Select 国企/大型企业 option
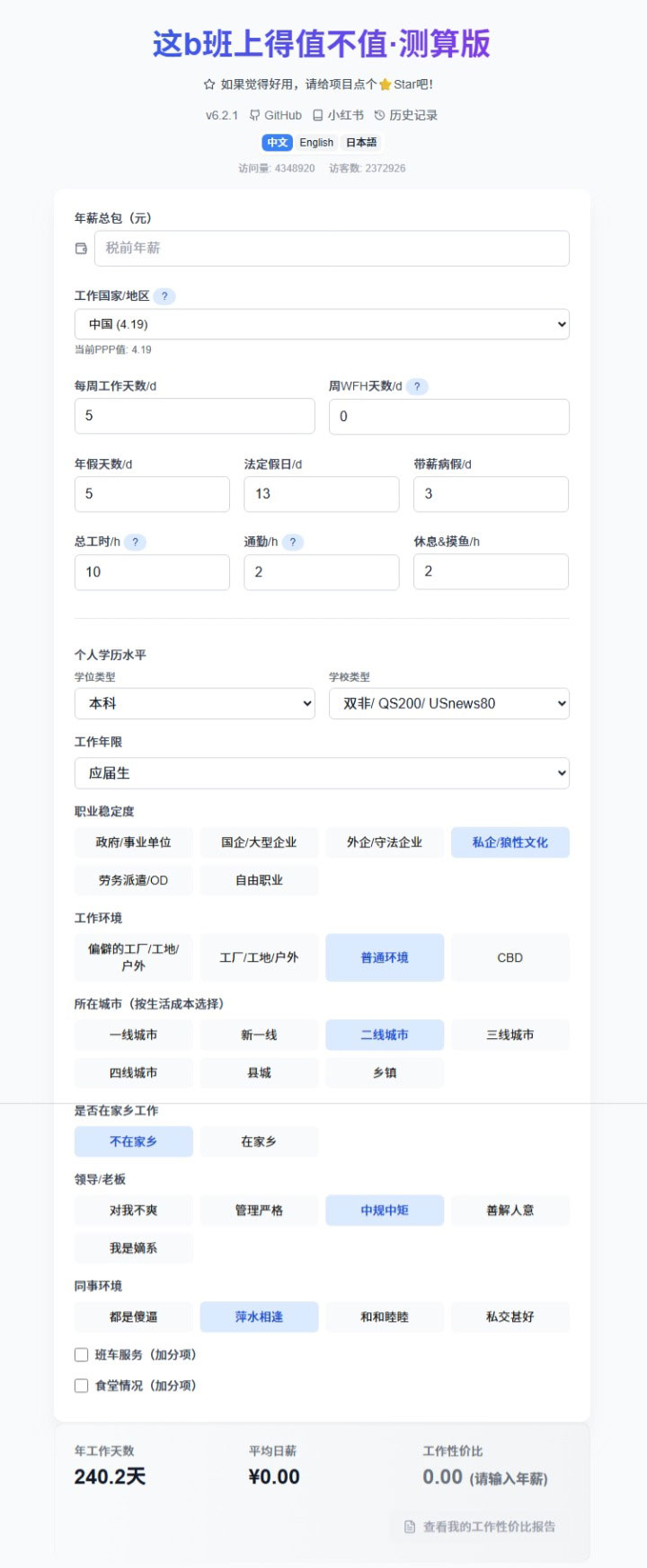 [x=259, y=842]
